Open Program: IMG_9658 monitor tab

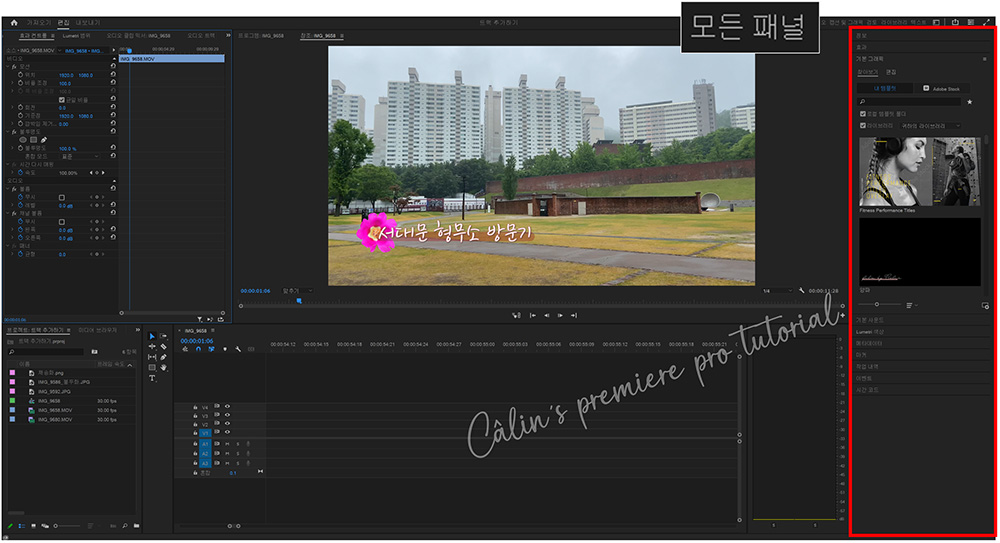[x=261, y=36]
